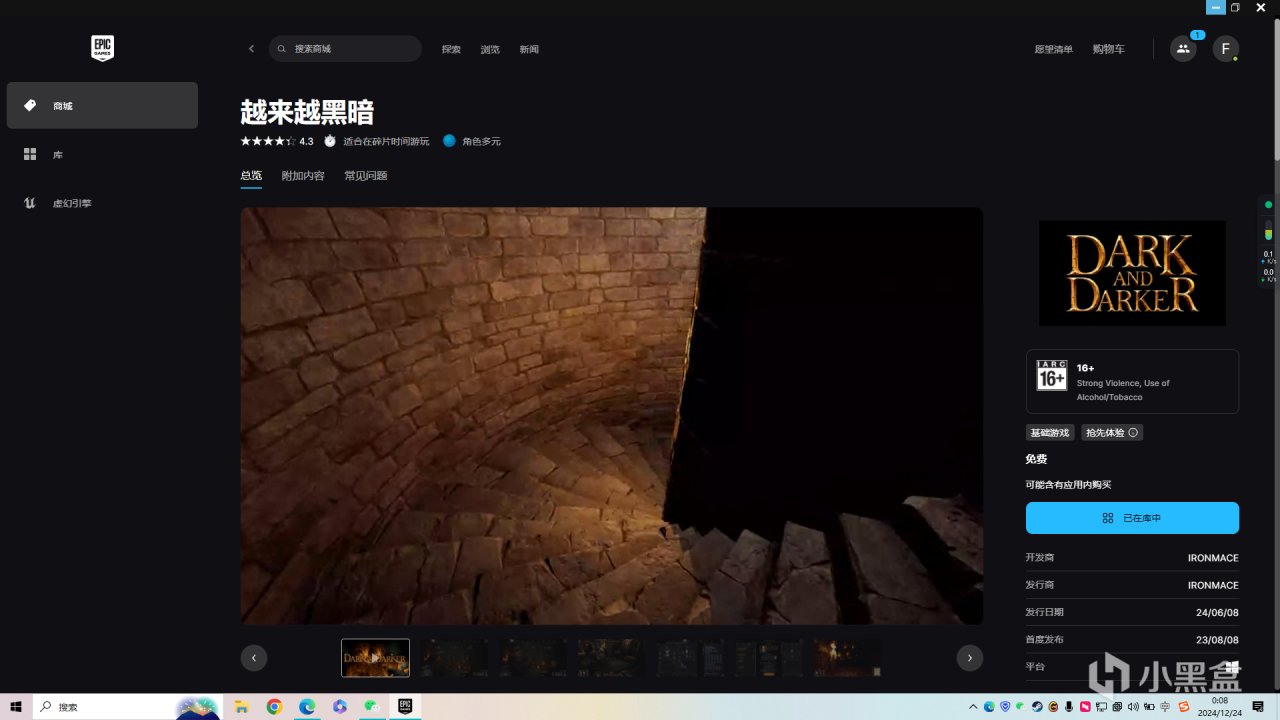
Task: Open the 商城 store section in the sidebar
Action: pos(102,105)
